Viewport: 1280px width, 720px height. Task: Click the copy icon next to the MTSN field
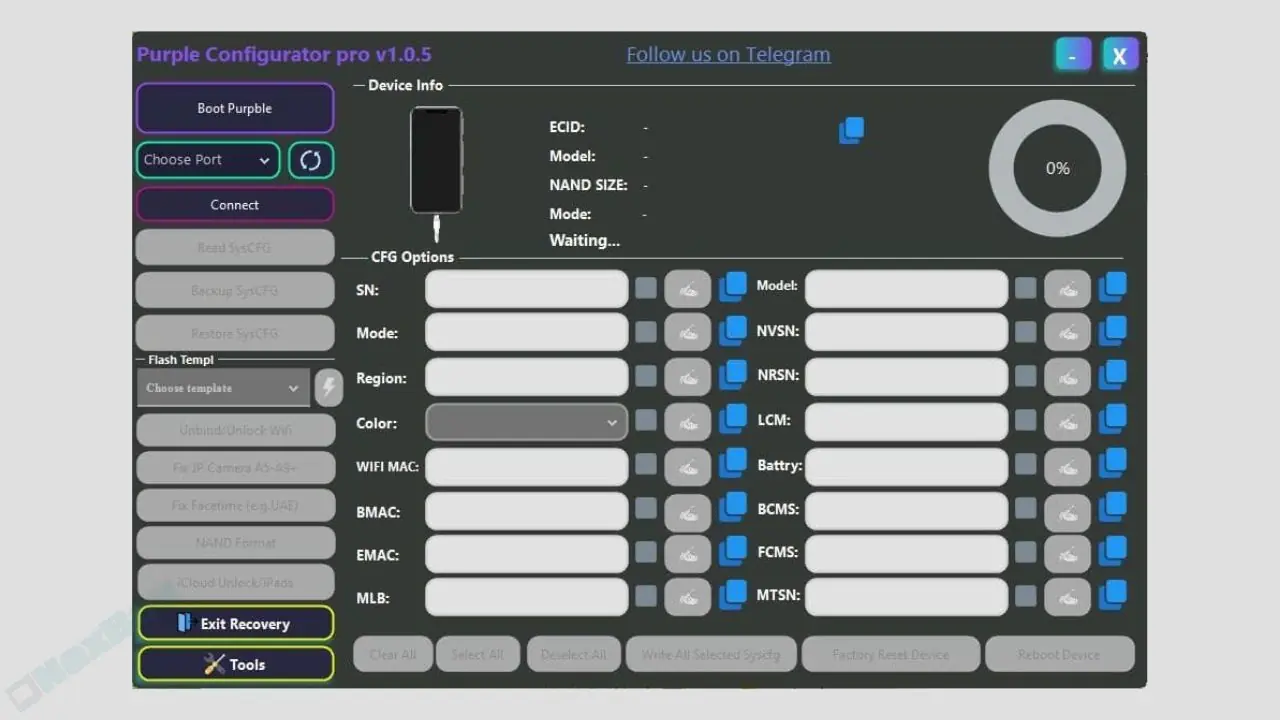(1112, 595)
